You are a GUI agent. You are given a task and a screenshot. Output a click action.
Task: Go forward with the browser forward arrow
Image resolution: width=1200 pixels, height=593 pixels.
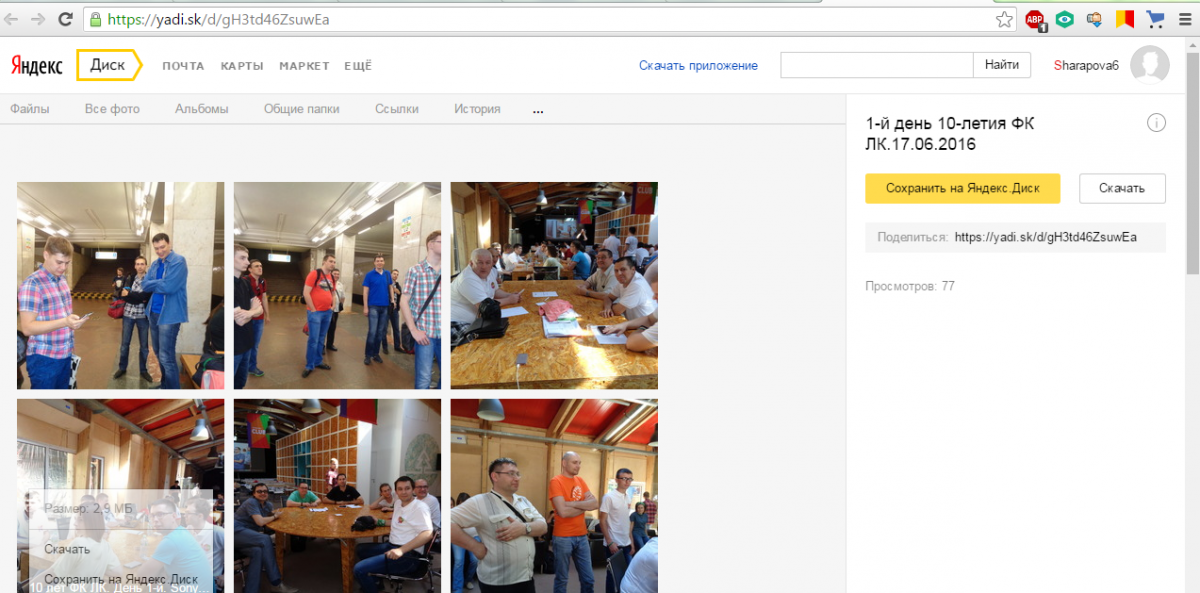(x=38, y=19)
